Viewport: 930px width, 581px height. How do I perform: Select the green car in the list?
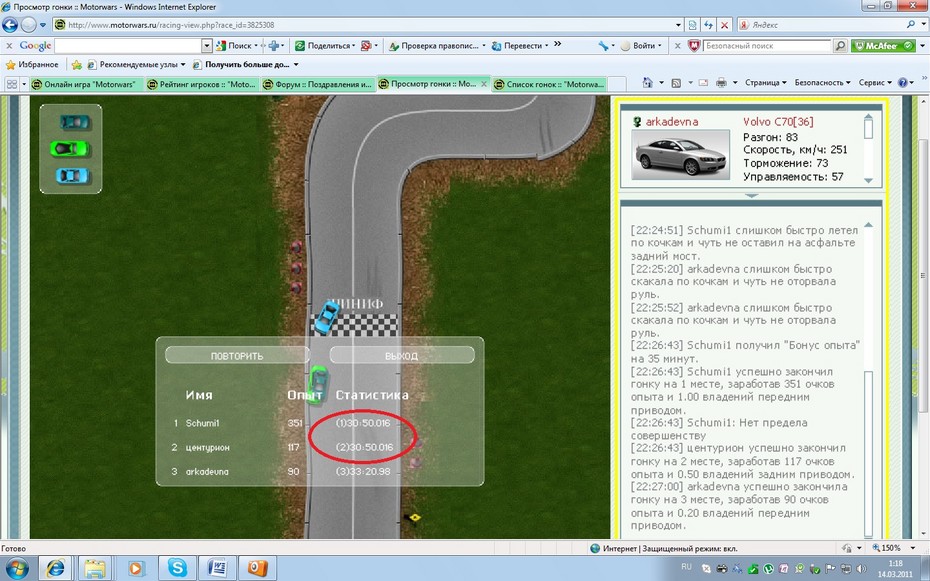[x=69, y=148]
